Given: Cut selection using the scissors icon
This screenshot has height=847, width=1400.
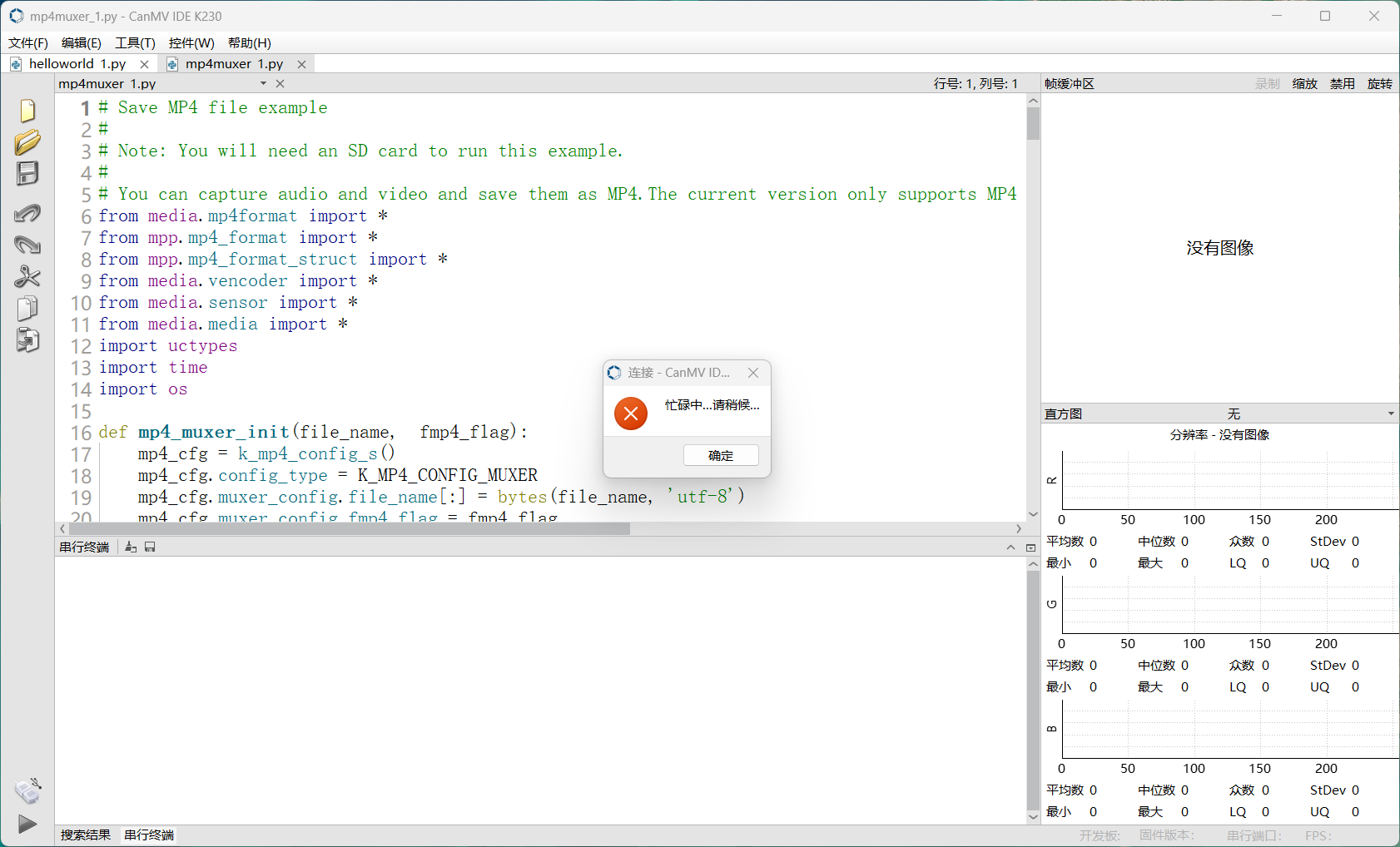Looking at the screenshot, I should [27, 276].
